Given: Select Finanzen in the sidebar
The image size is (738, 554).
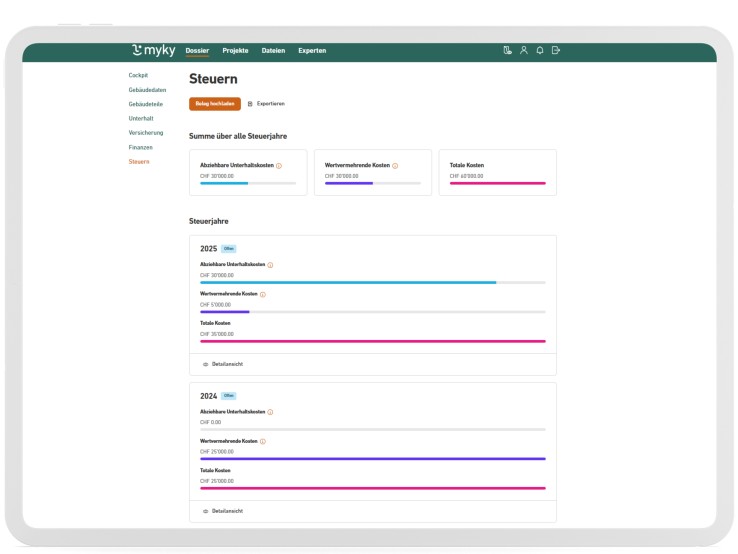Looking at the screenshot, I should [140, 147].
